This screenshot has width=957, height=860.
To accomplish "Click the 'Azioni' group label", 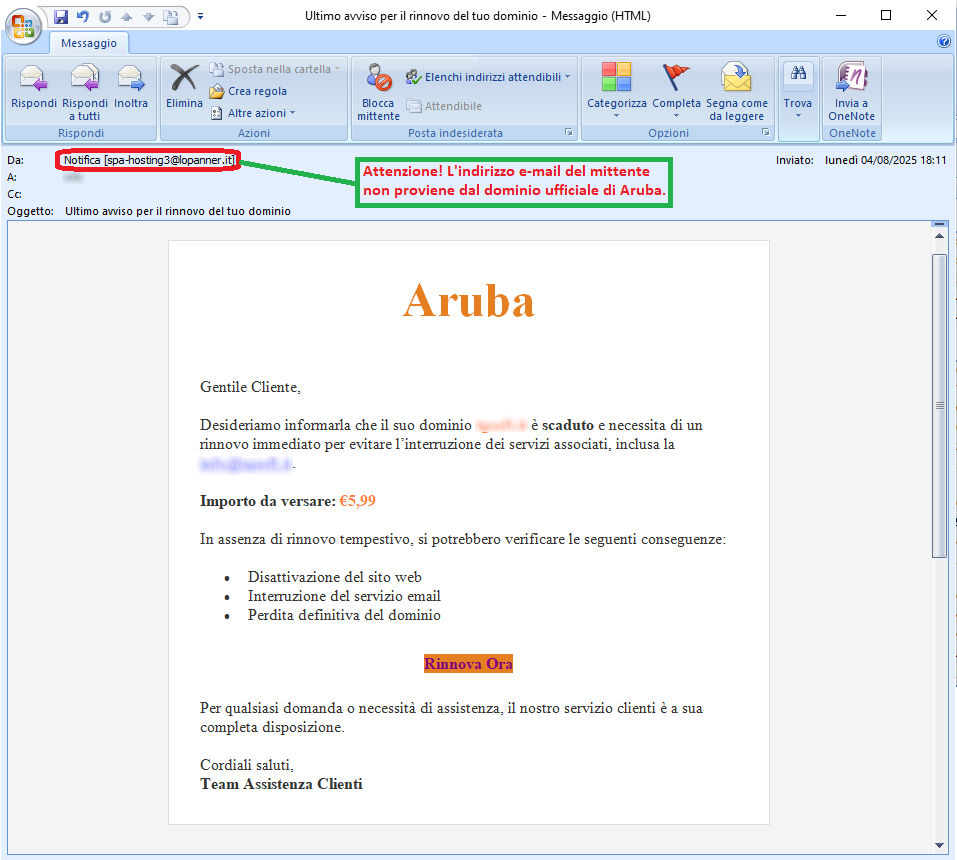I will click(x=254, y=132).
